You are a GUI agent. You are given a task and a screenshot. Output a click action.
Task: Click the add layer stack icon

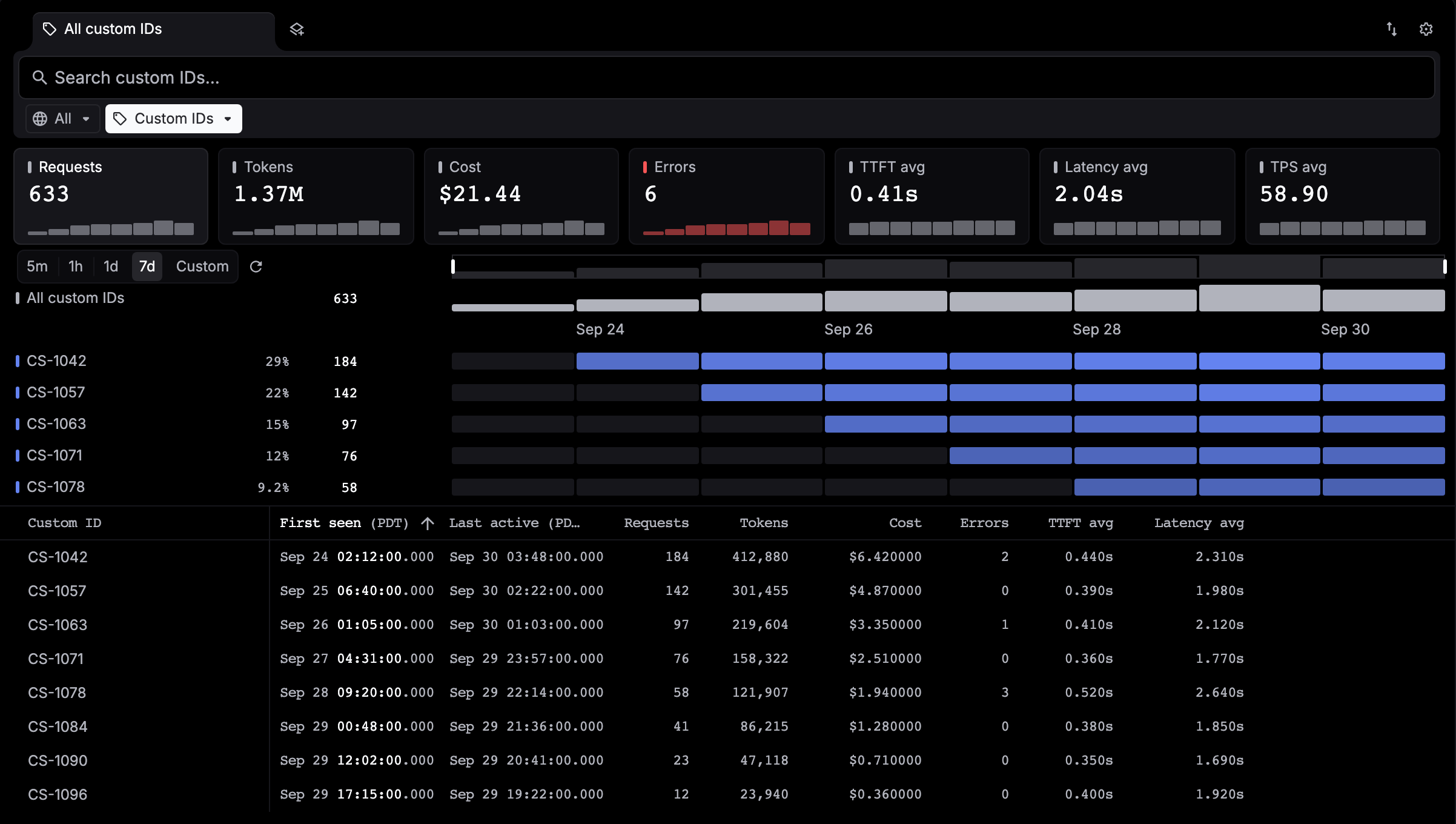296,29
